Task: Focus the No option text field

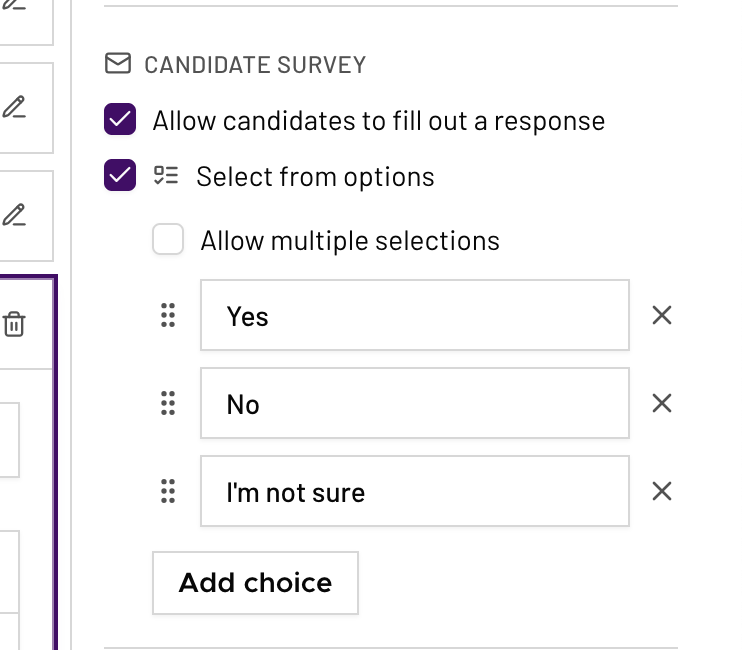Action: 414,404
